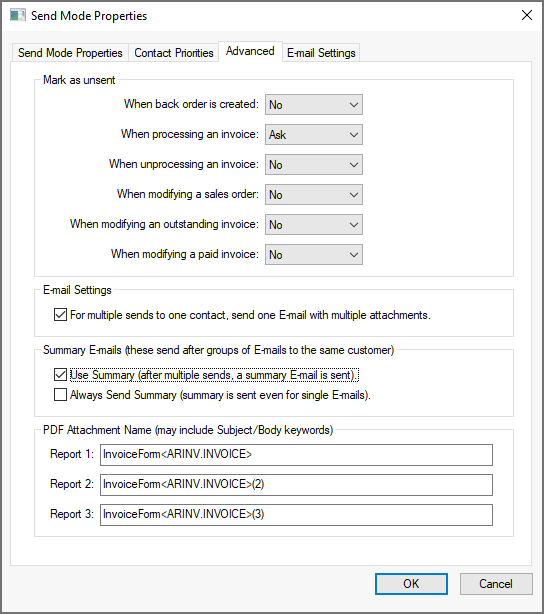Toggle the multiple attachments E-mail checkbox
This screenshot has width=544, height=614.
pos(60,315)
